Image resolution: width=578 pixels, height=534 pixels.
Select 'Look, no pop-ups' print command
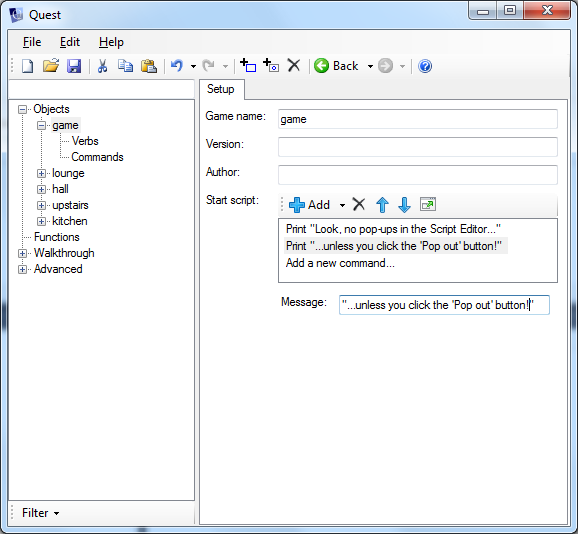pyautogui.click(x=393, y=229)
